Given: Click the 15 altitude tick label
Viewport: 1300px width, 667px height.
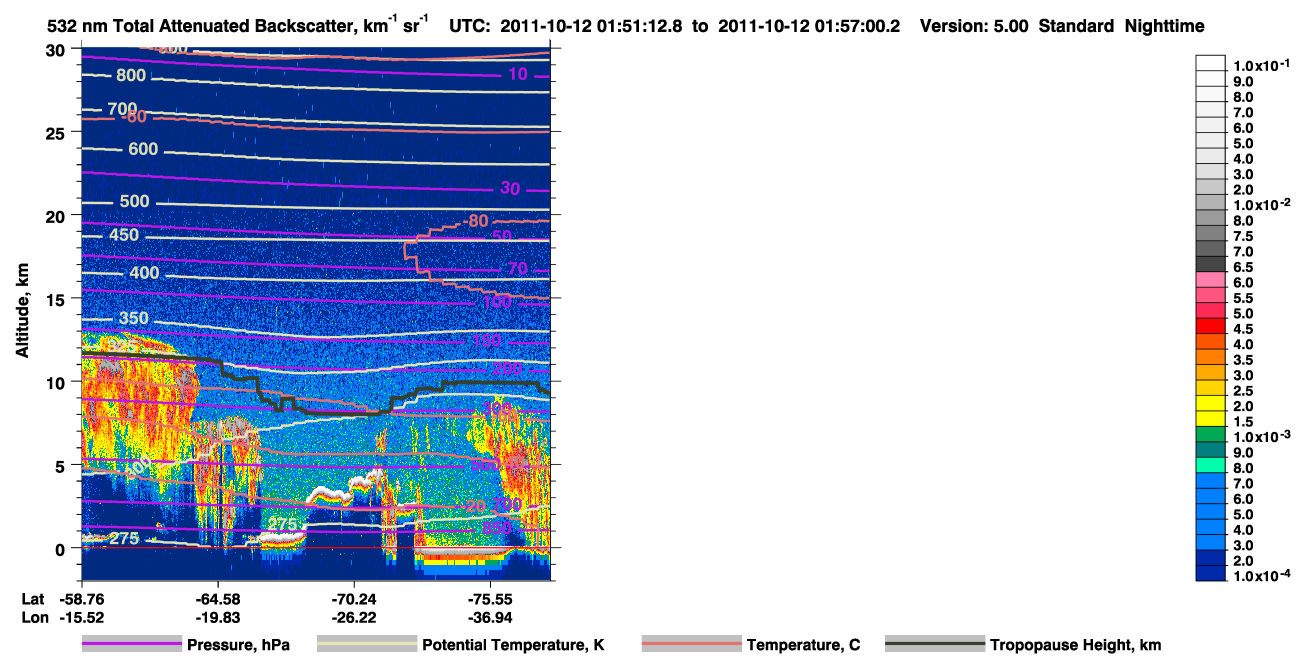Looking at the screenshot, I should [57, 298].
